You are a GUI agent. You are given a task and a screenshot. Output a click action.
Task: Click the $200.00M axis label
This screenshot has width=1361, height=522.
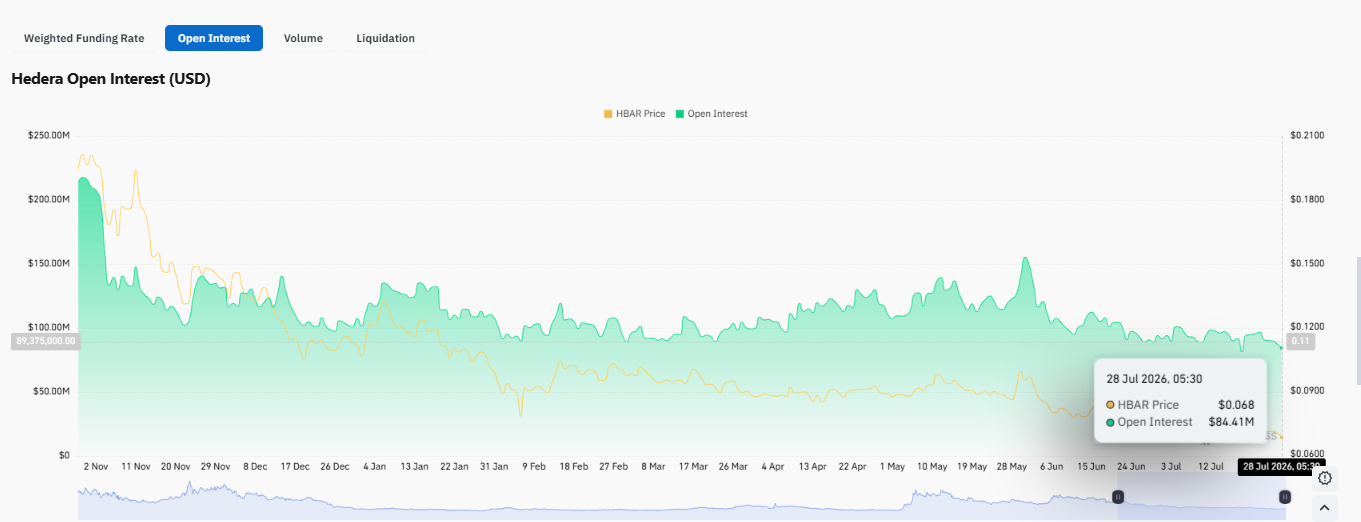pyautogui.click(x=50, y=200)
